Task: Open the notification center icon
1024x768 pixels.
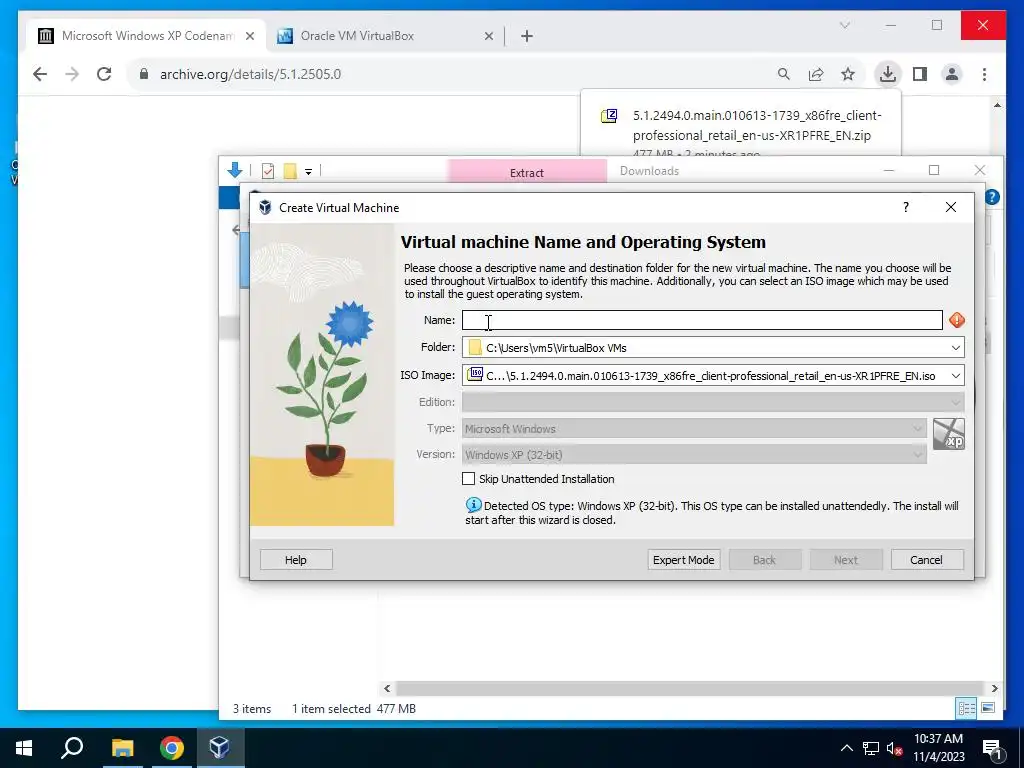Action: [992, 748]
